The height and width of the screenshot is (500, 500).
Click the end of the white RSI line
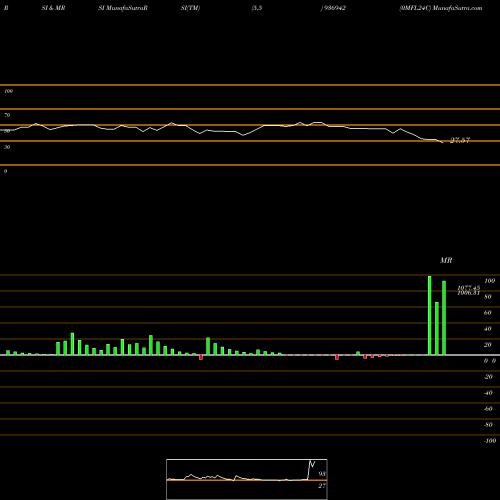(443, 143)
